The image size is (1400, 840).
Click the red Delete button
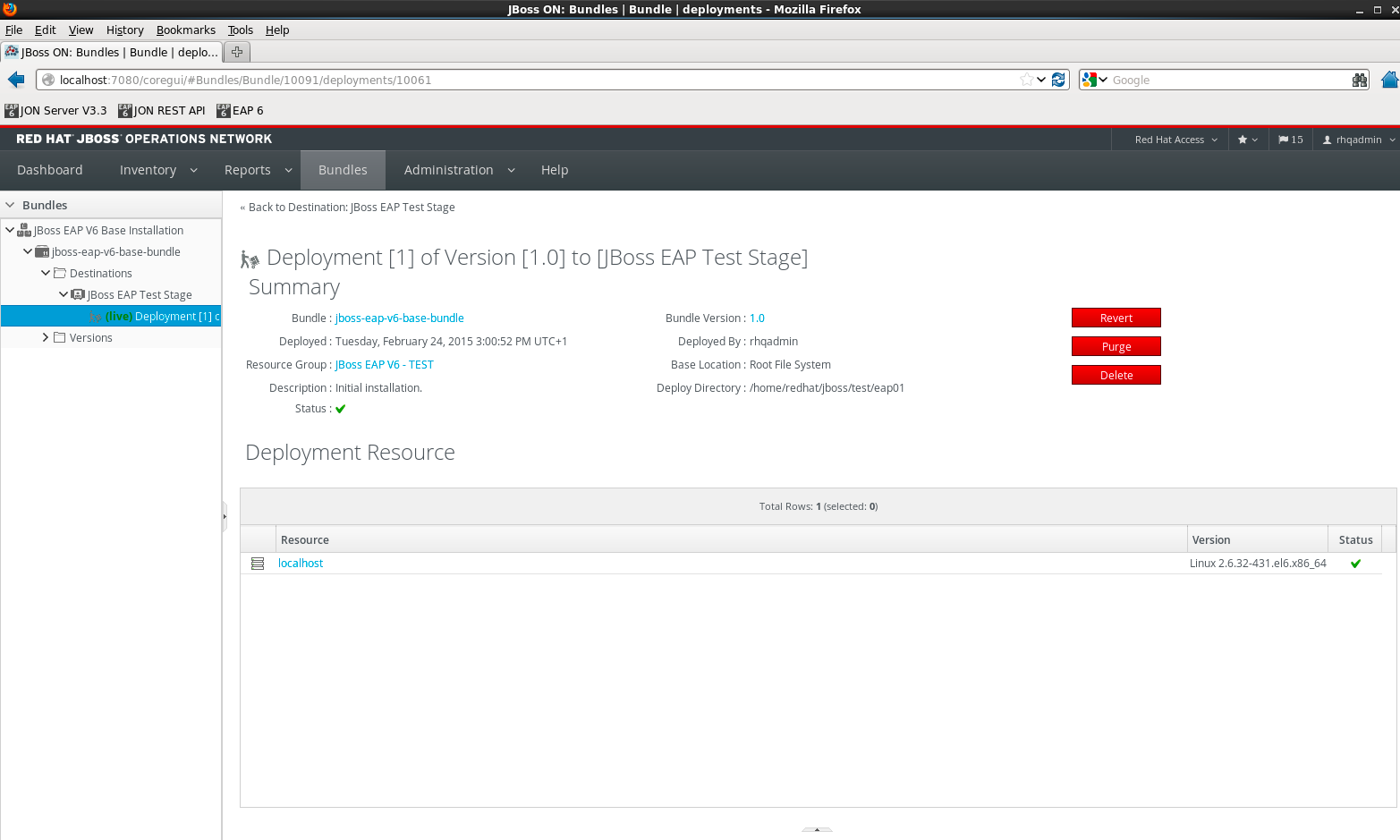1116,375
